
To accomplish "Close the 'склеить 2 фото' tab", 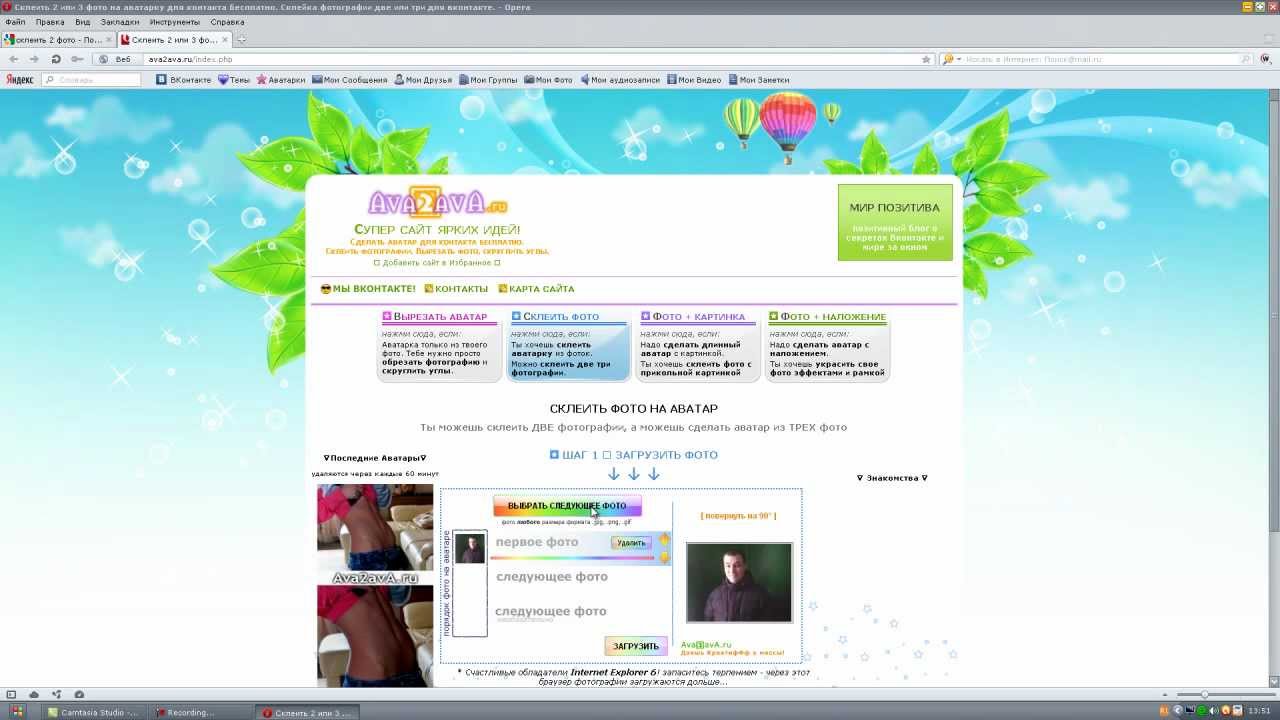I will [110, 40].
